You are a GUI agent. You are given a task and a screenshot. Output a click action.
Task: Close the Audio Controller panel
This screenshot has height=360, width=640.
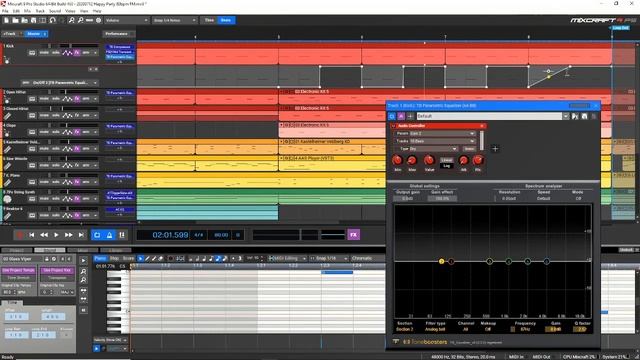(x=482, y=126)
